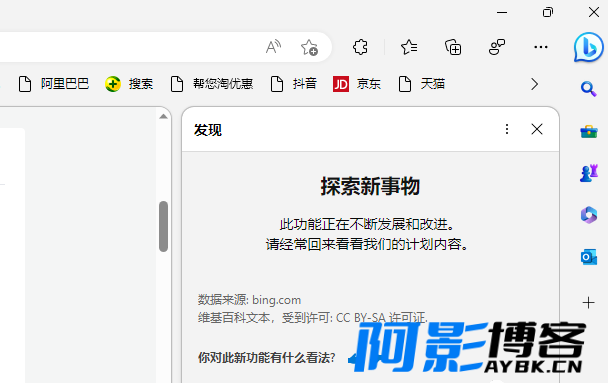Minimize the browser window

pyautogui.click(x=502, y=12)
